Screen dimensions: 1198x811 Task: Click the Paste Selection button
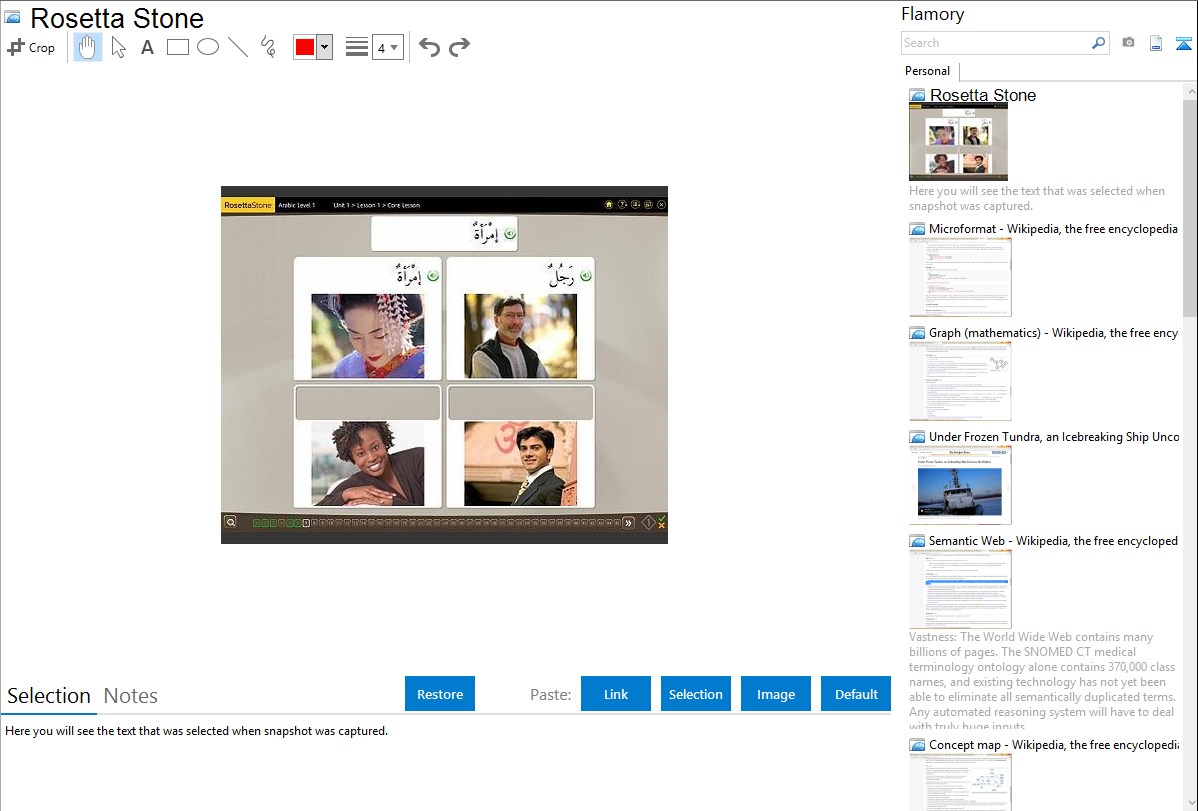696,694
